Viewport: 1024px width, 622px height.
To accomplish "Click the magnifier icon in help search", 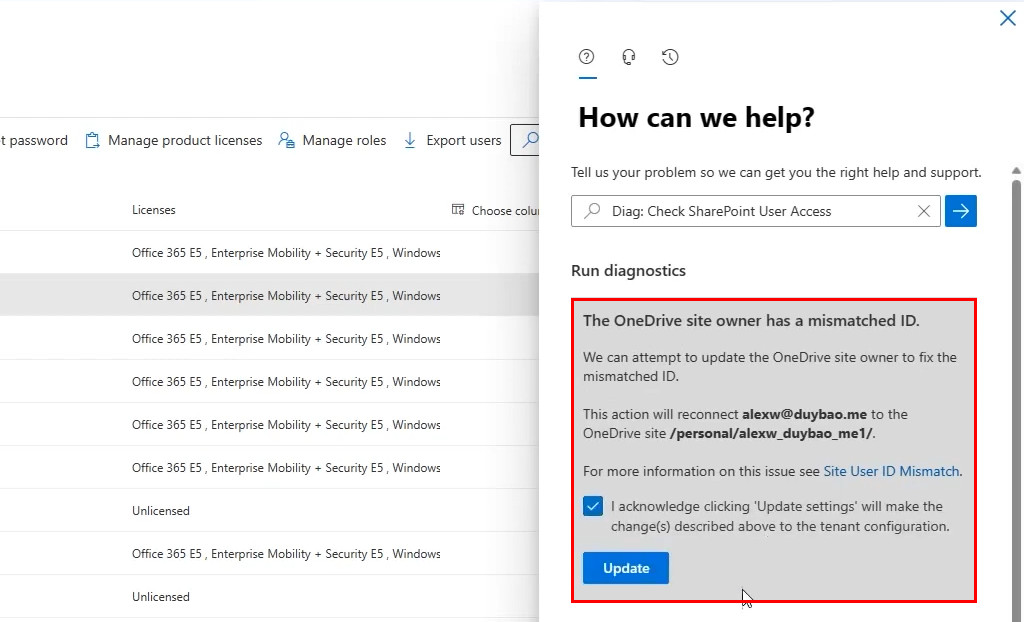I will 592,210.
